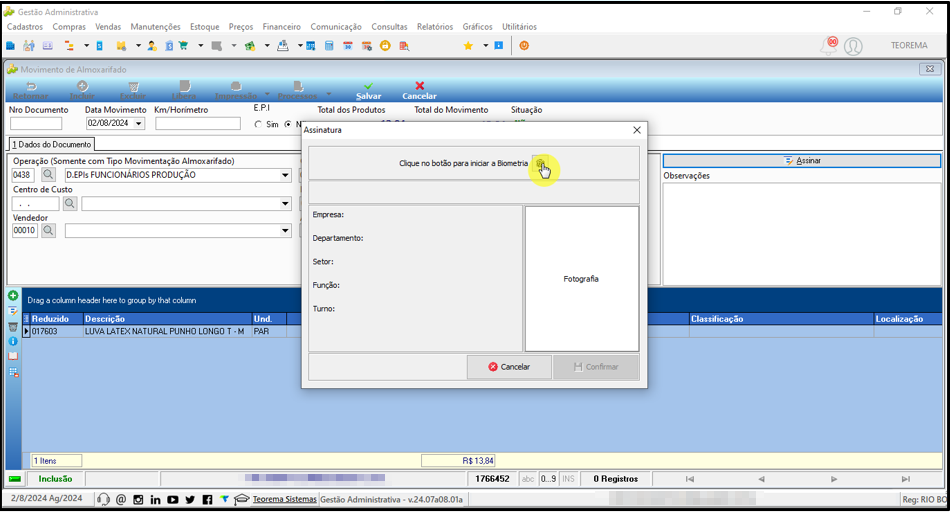Click the money cash toolbar icon
Screen dimensions: 950x512
250,46
